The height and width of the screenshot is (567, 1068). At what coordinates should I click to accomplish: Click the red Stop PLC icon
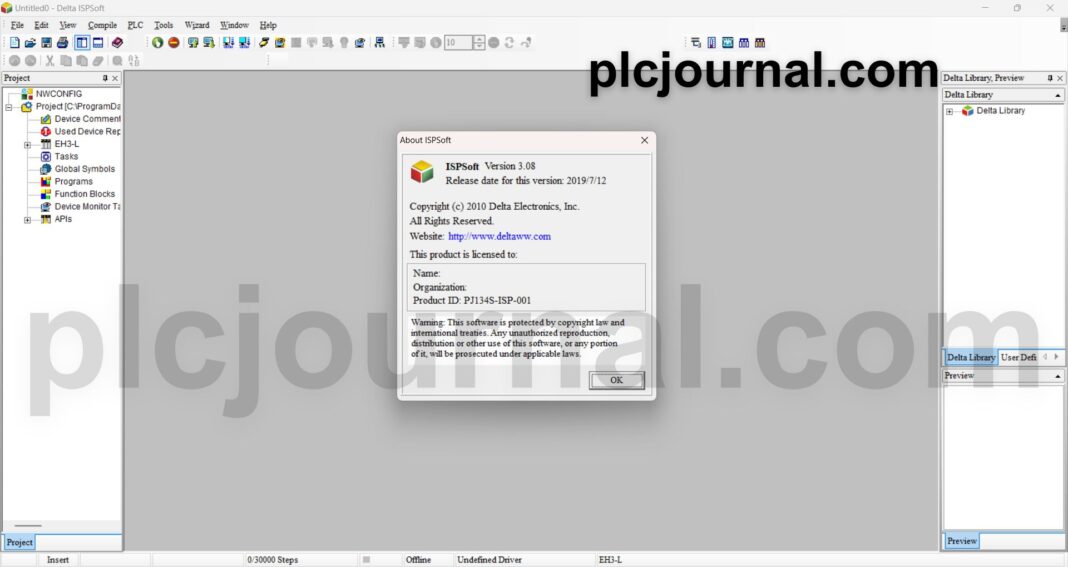click(x=174, y=43)
